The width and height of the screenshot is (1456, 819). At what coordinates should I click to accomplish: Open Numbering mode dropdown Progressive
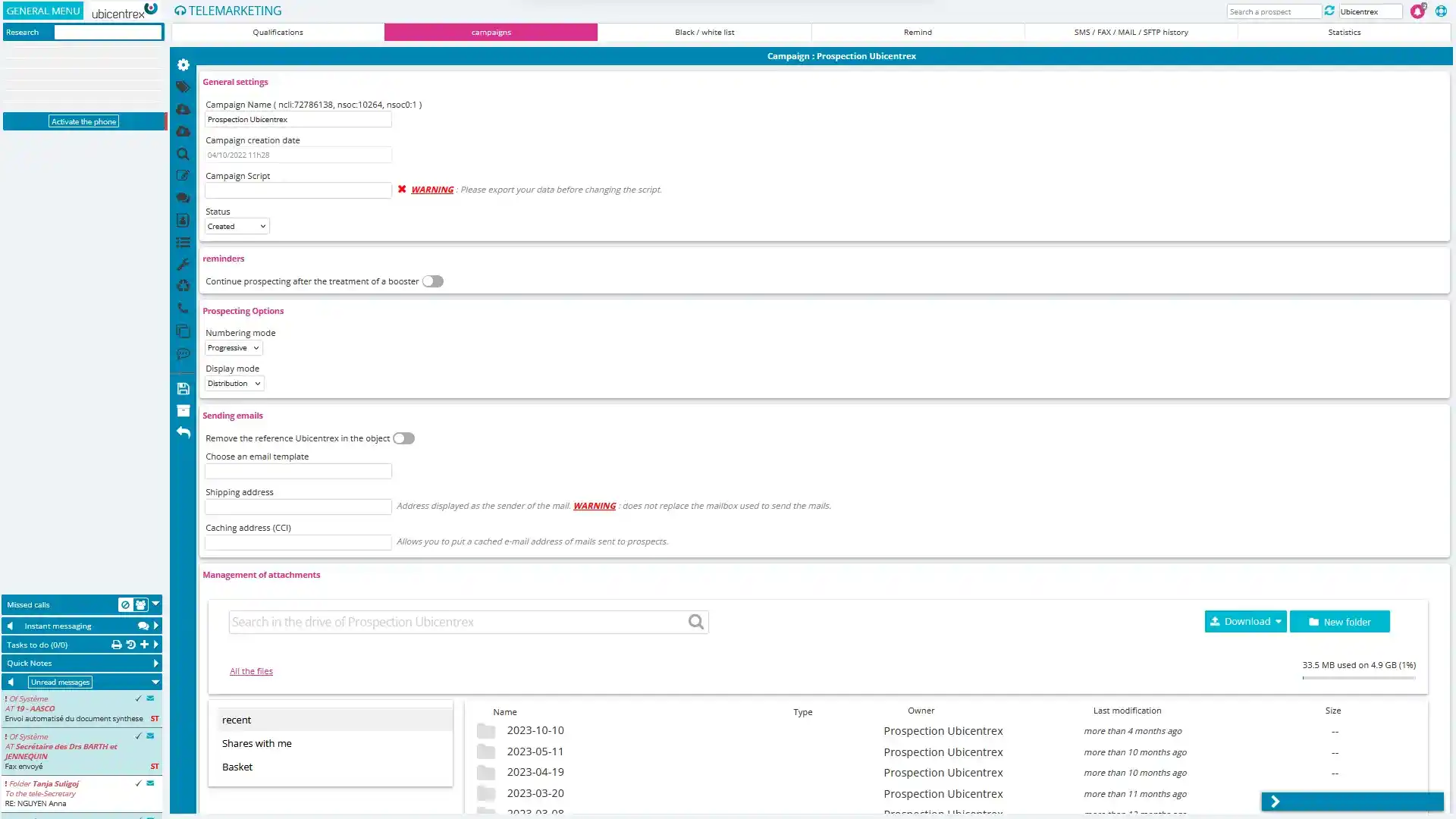click(234, 348)
